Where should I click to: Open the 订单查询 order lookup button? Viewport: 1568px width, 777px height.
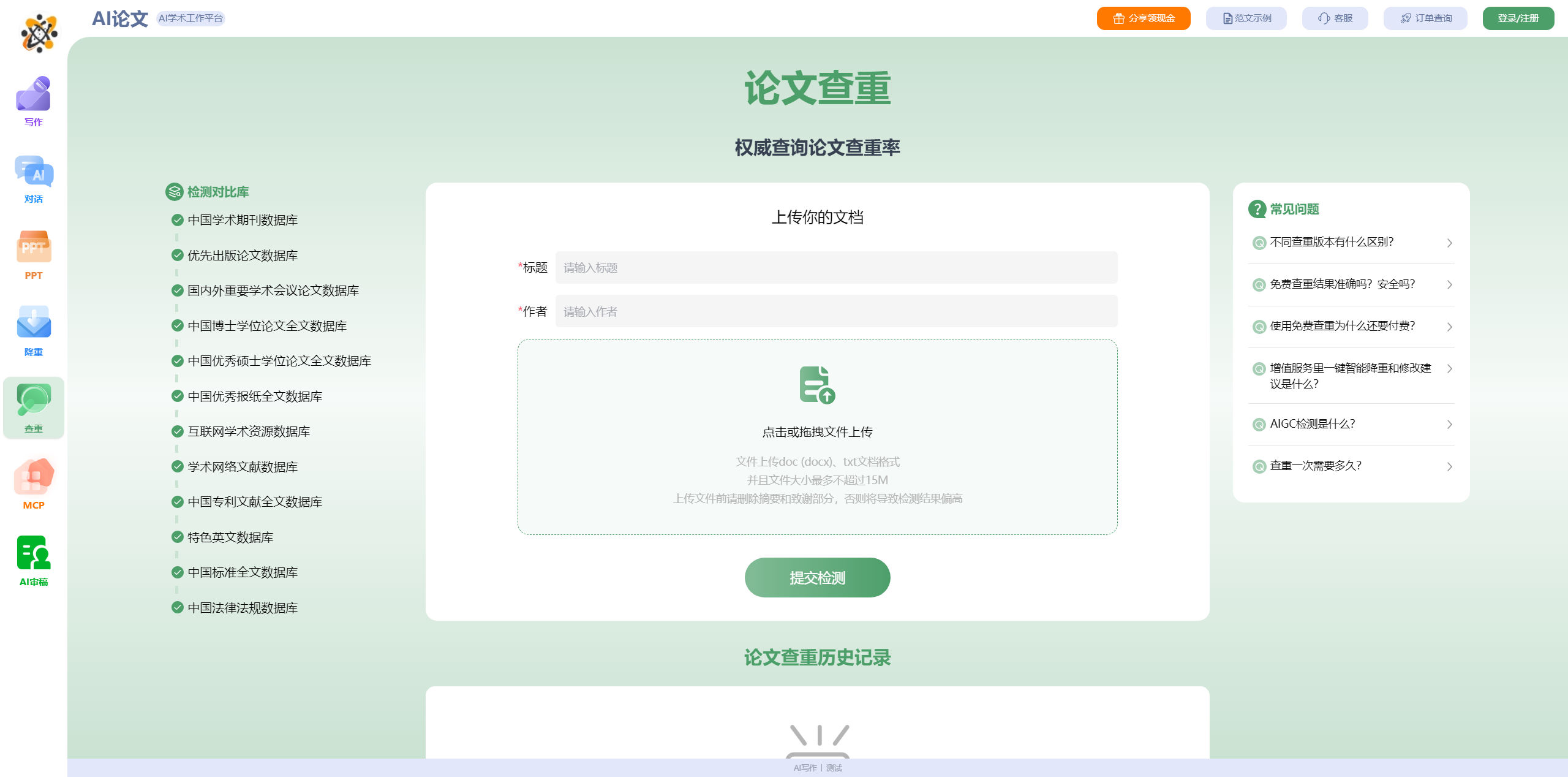tap(1425, 18)
